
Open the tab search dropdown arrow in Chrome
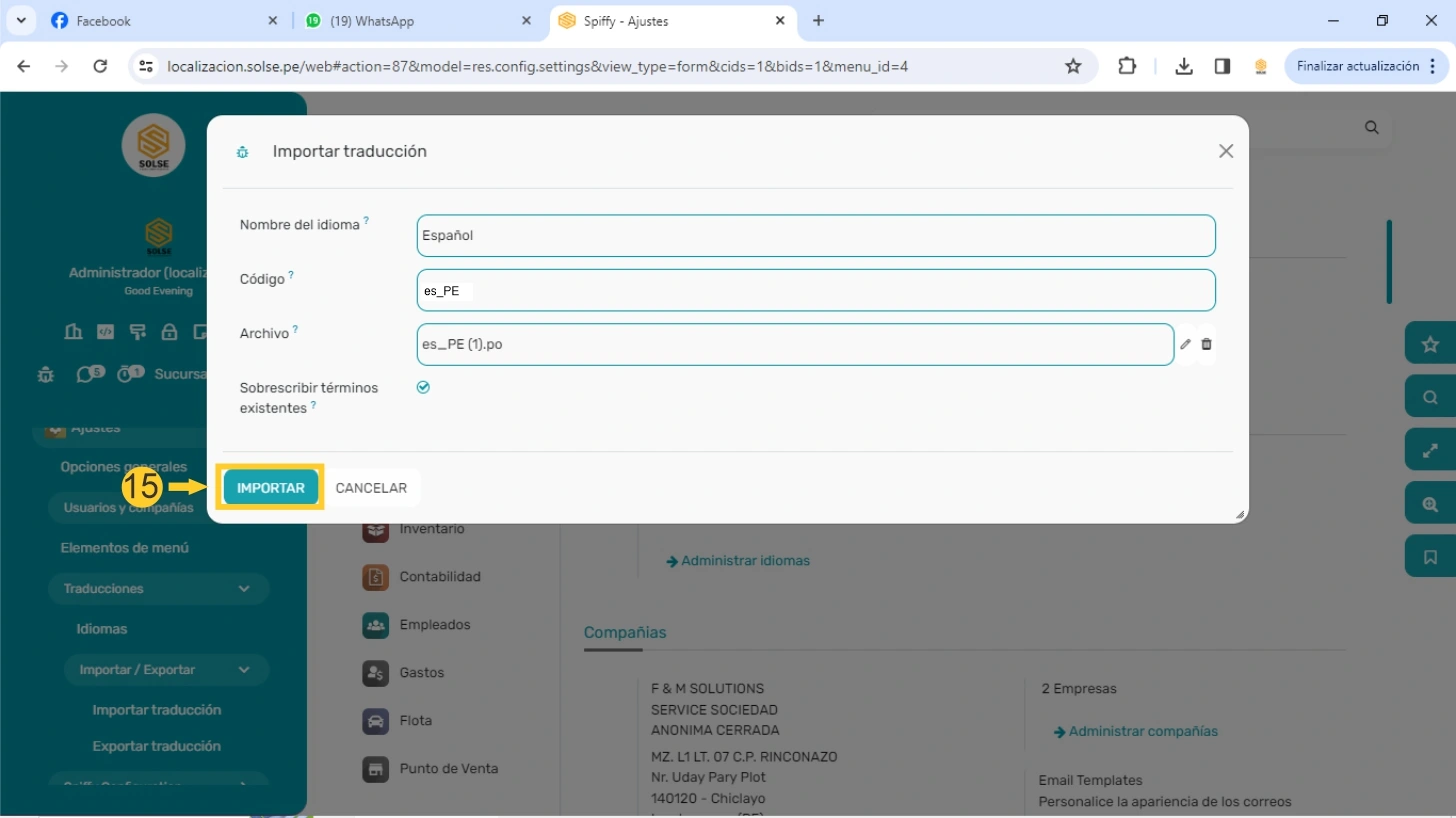(x=20, y=20)
